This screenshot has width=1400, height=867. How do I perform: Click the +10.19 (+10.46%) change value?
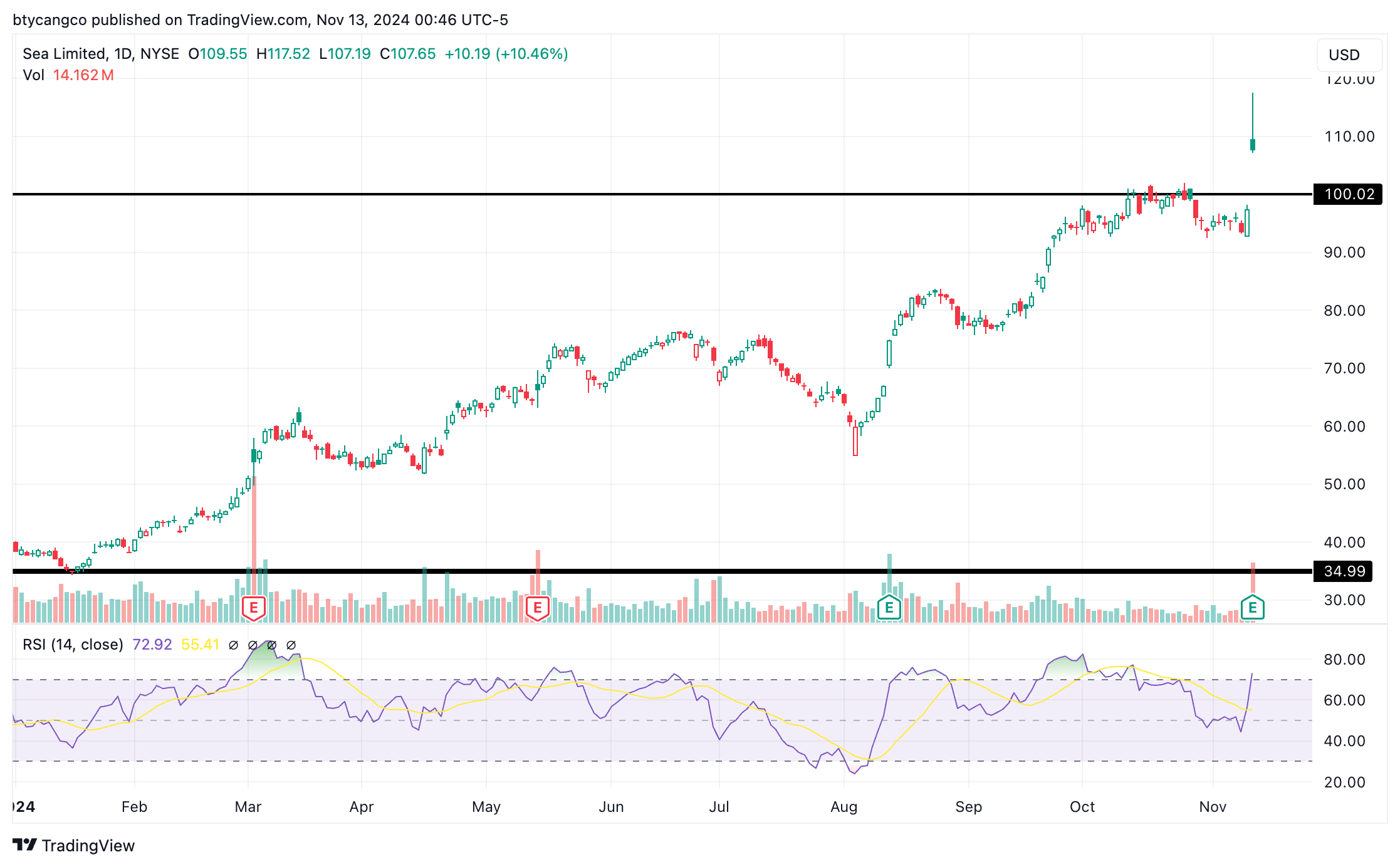(506, 54)
